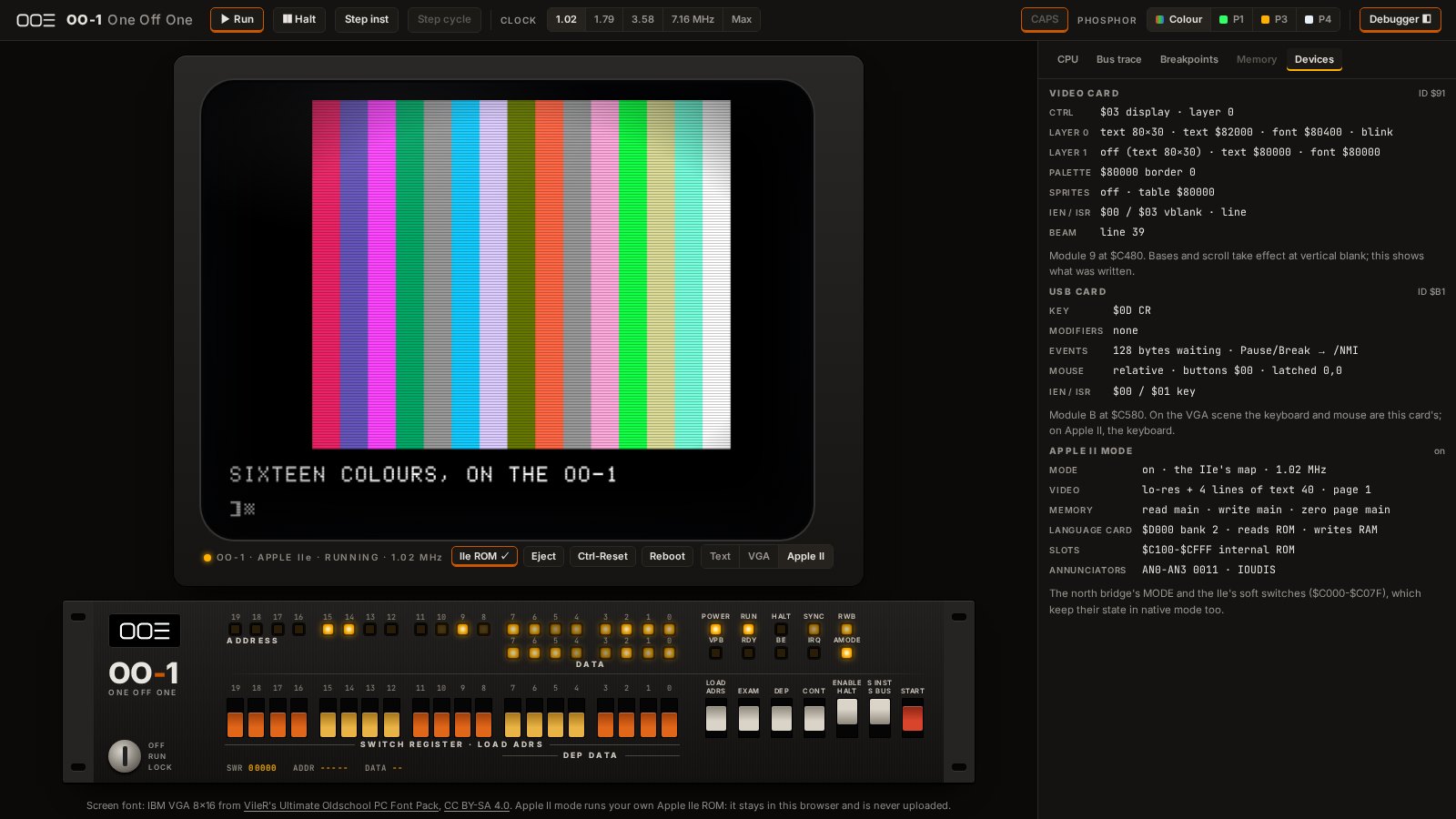Open the Breakpoints tab
This screenshot has height=819, width=1456.
[1188, 59]
